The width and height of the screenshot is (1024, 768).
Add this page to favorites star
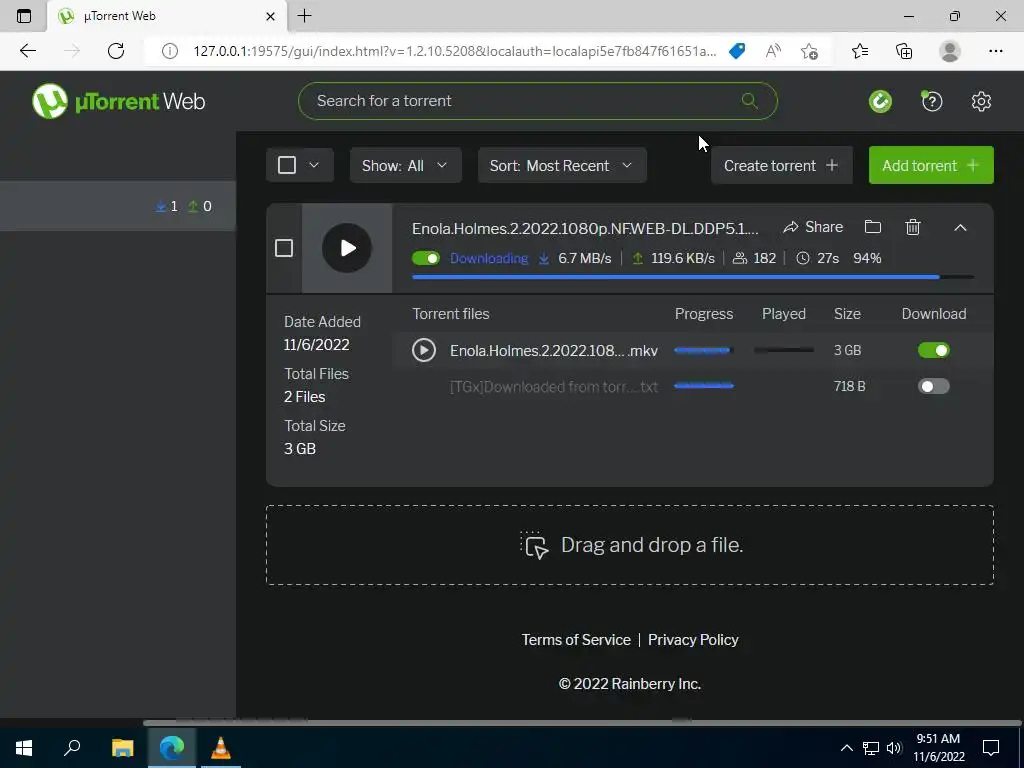point(809,51)
